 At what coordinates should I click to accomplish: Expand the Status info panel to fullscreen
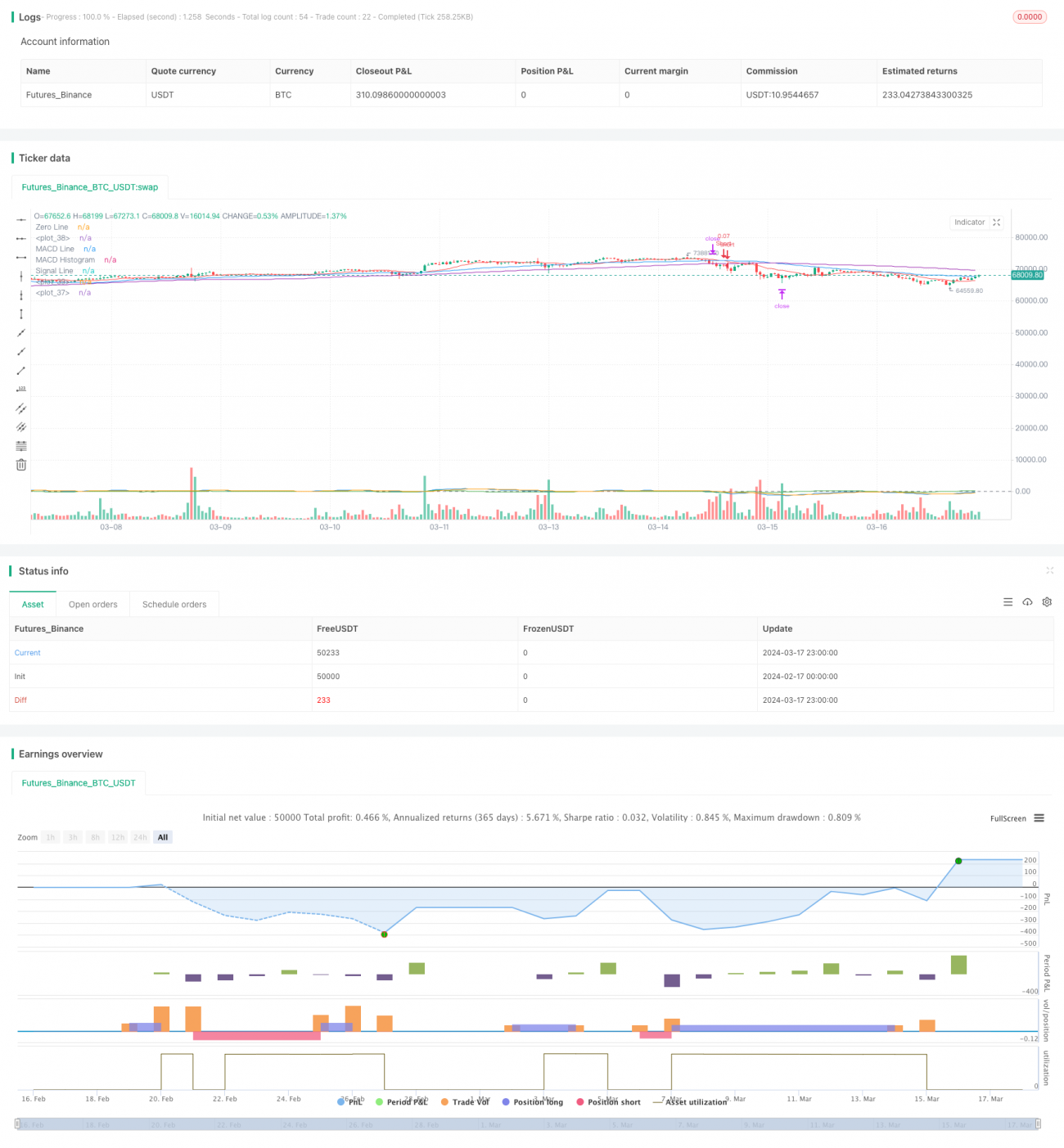click(x=1050, y=570)
